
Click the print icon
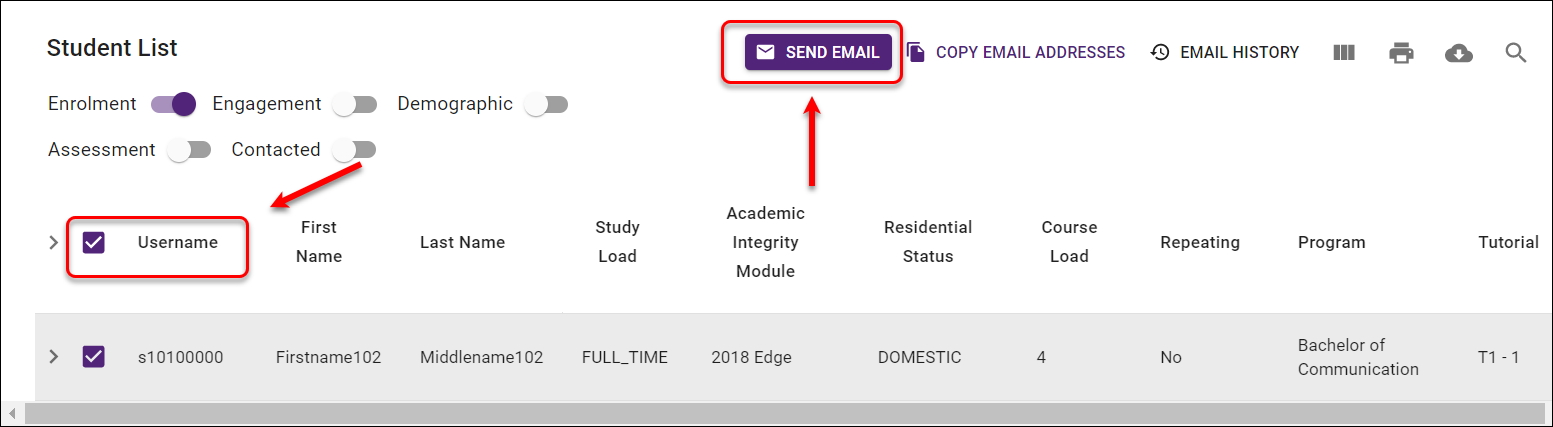(x=1401, y=53)
